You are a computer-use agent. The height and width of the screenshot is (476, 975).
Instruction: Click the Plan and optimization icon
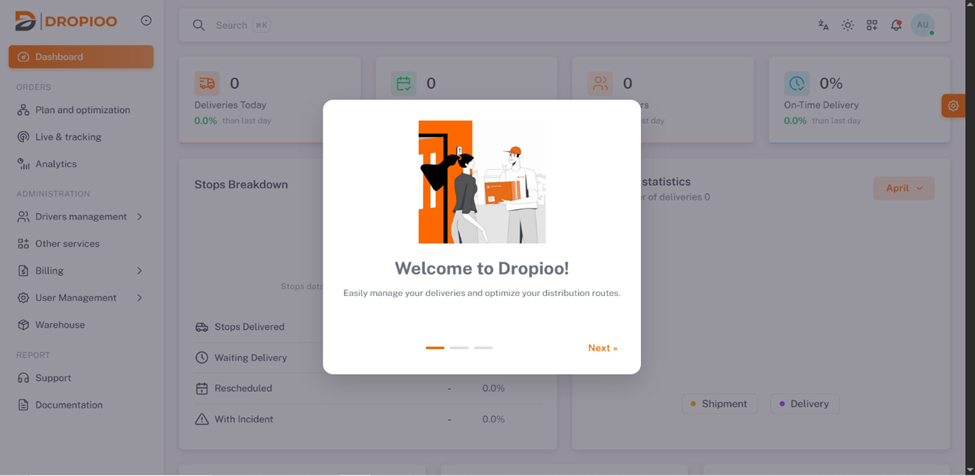[24, 110]
